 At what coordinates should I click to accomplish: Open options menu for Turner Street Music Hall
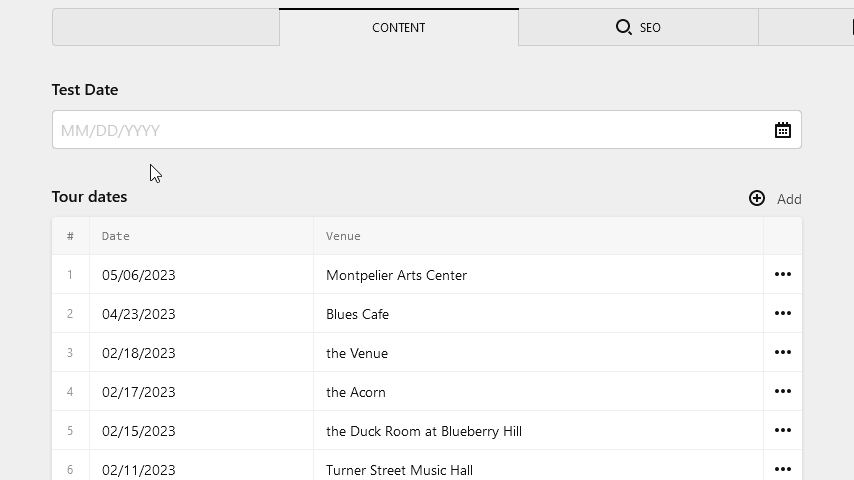click(x=783, y=469)
